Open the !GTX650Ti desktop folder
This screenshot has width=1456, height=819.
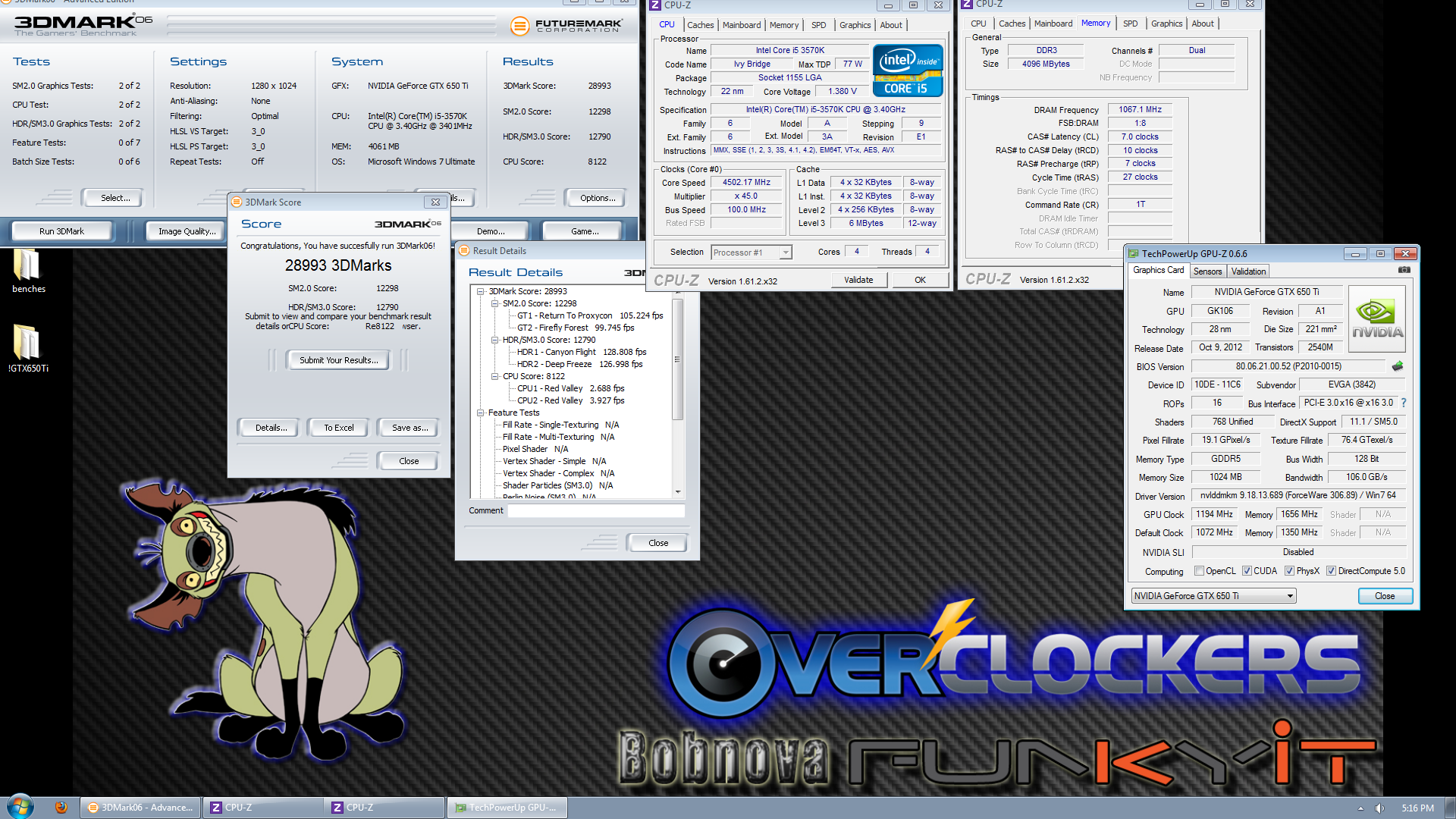tap(28, 349)
